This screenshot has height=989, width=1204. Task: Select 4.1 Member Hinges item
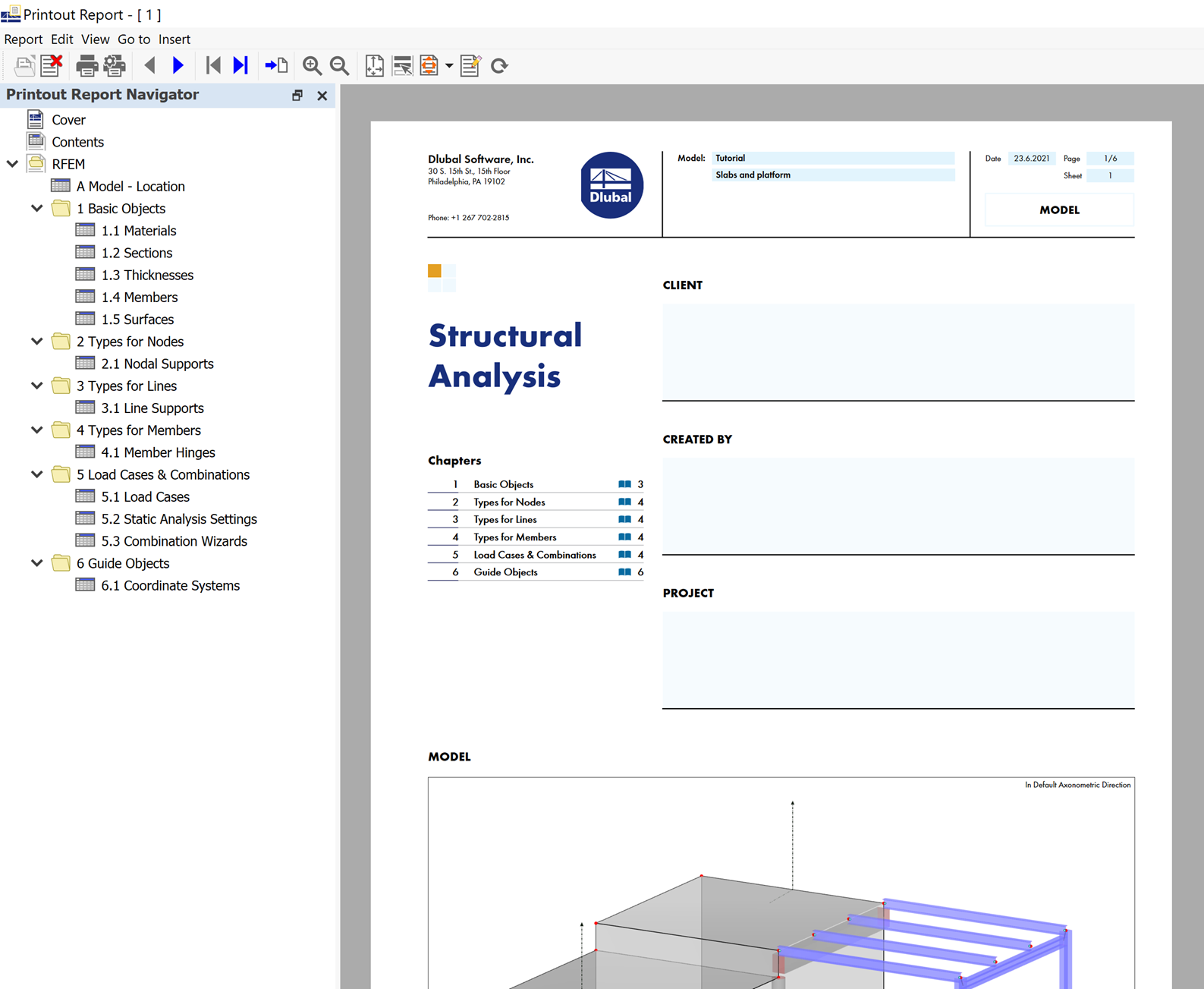point(158,452)
